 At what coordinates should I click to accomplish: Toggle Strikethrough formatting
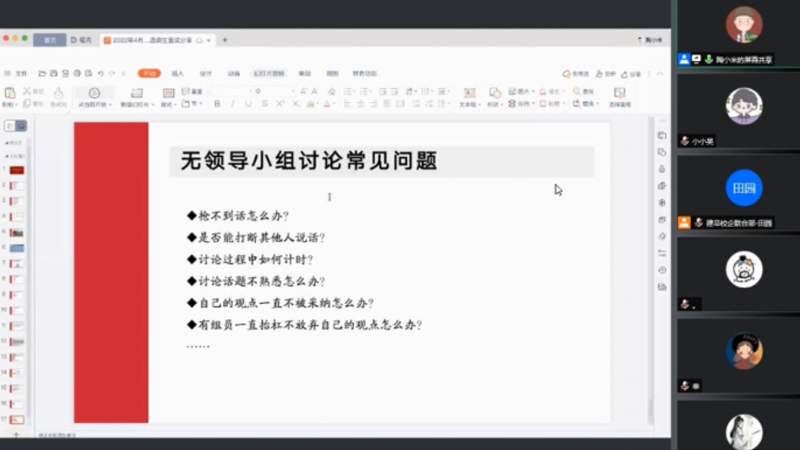click(264, 104)
